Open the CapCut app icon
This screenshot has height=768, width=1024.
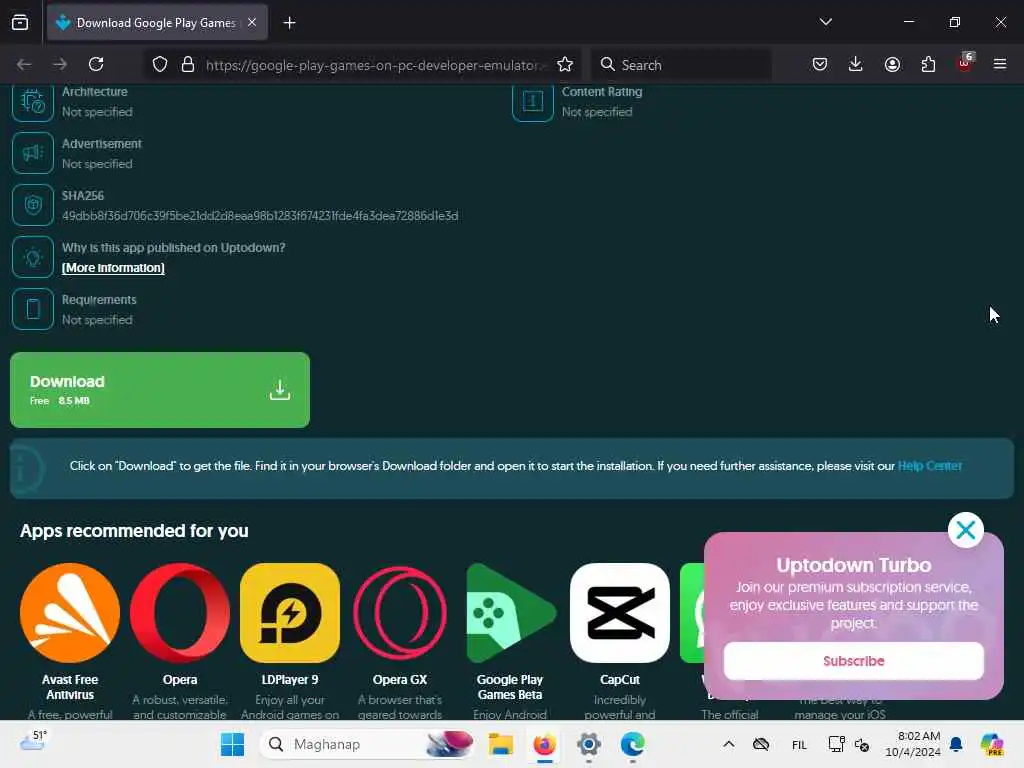(x=620, y=613)
